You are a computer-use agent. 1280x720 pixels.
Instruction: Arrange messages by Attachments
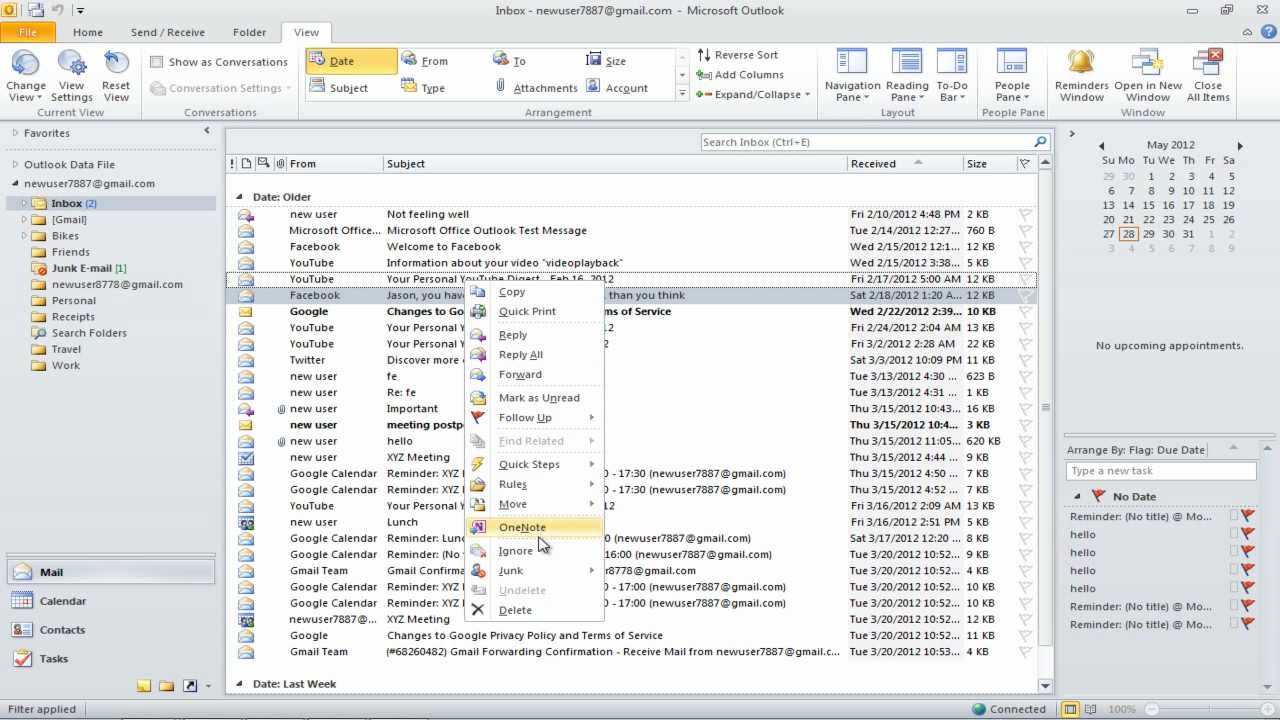[x=536, y=88]
